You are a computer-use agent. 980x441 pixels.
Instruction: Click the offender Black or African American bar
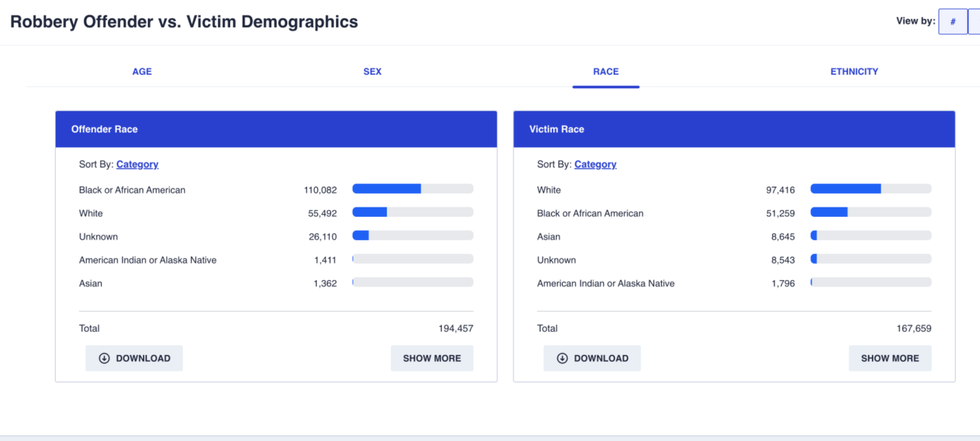412,189
